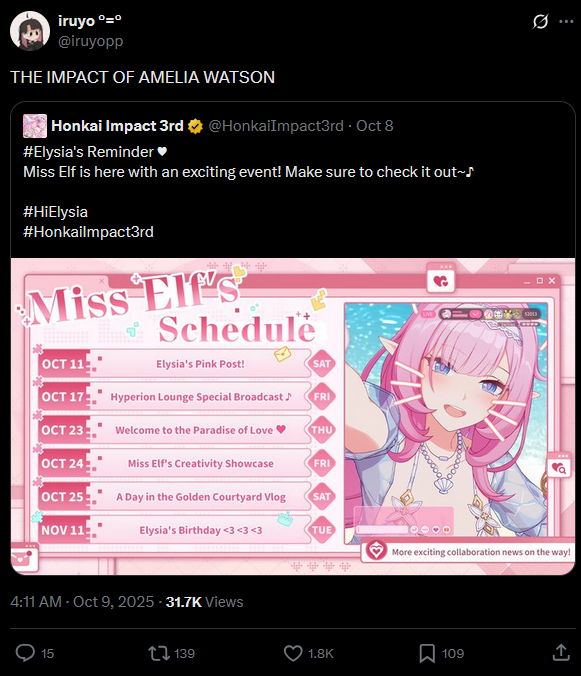The image size is (581, 676).
Task: Click the @HonkaiImpact3rd handle
Action: tap(276, 126)
